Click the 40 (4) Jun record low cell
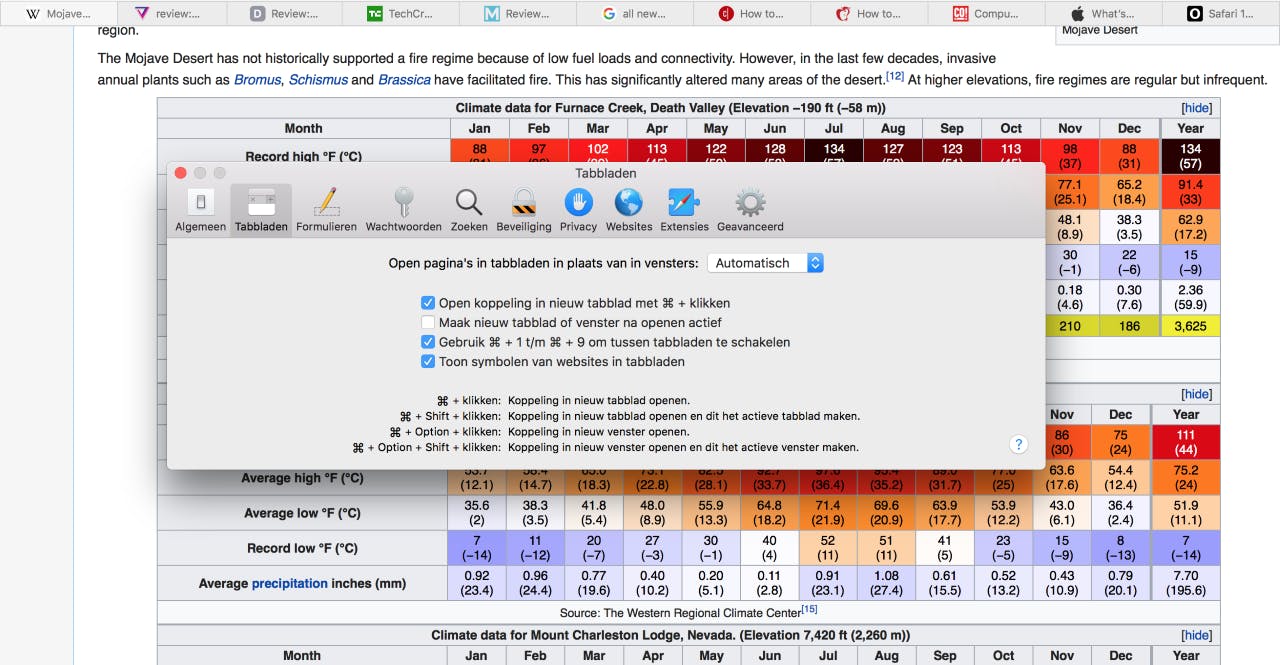Image resolution: width=1280 pixels, height=665 pixels. point(769,548)
